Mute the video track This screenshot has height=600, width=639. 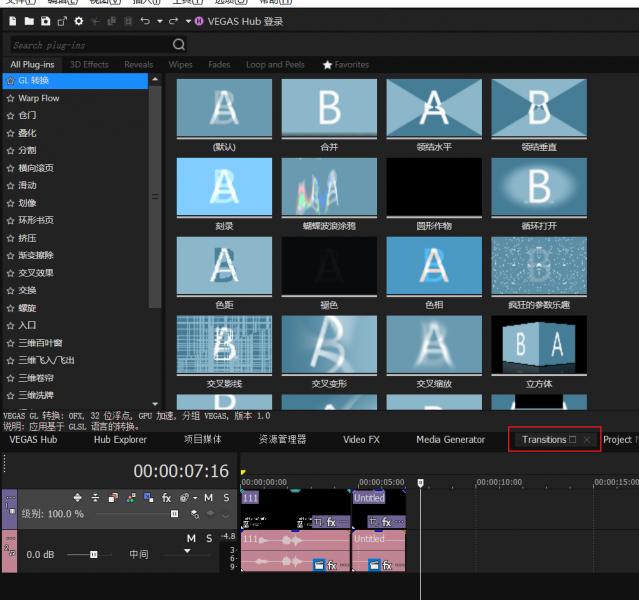coord(209,497)
